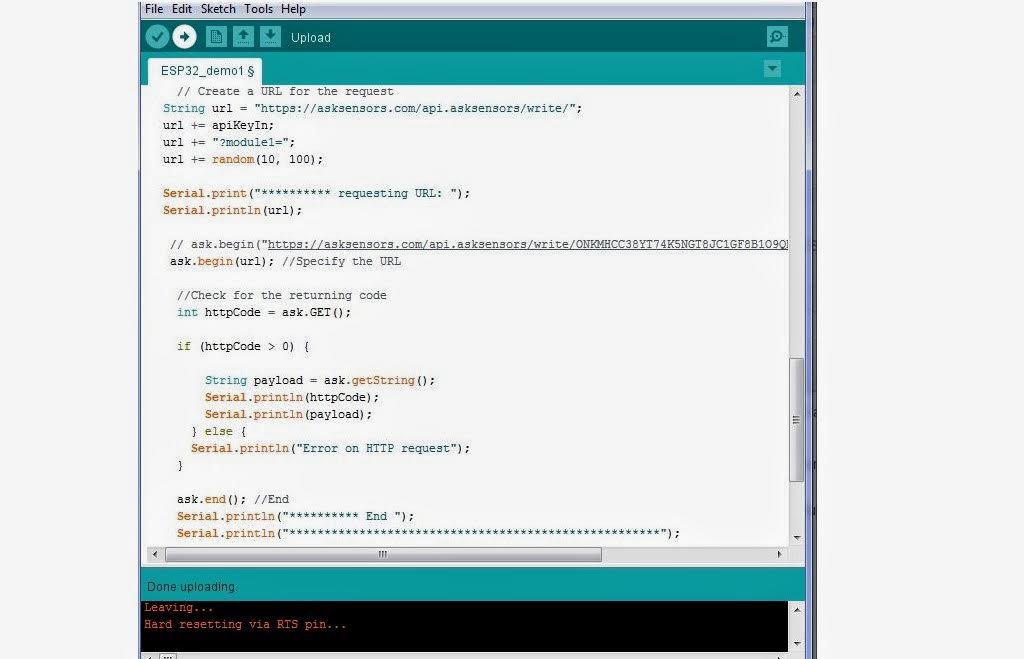Click the '} else {' line

[x=219, y=431]
